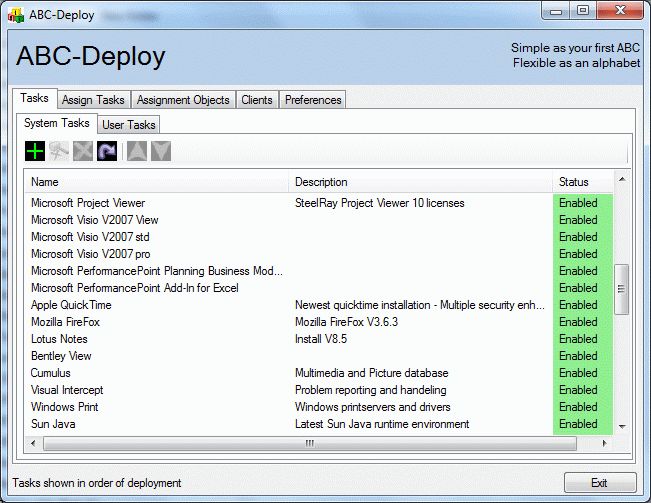This screenshot has width=651, height=503.
Task: Click the horizontal scrollbar thumb
Action: coord(310,443)
